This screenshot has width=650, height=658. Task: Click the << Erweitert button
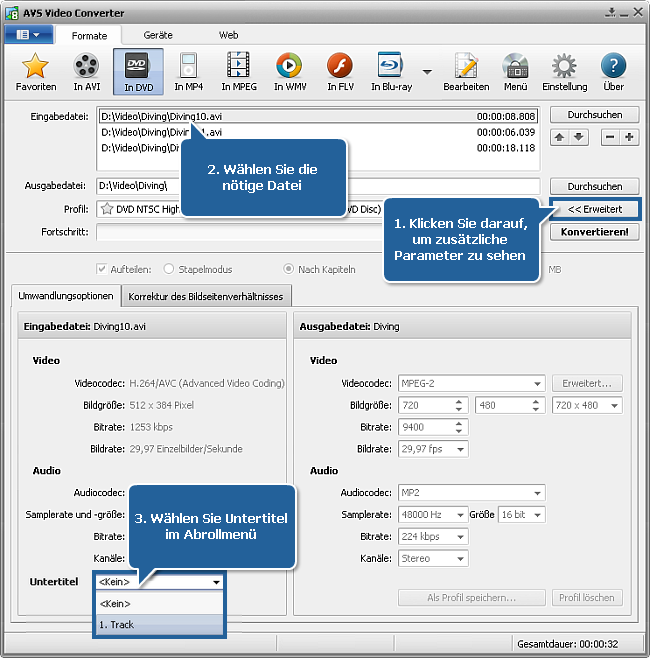(x=595, y=209)
